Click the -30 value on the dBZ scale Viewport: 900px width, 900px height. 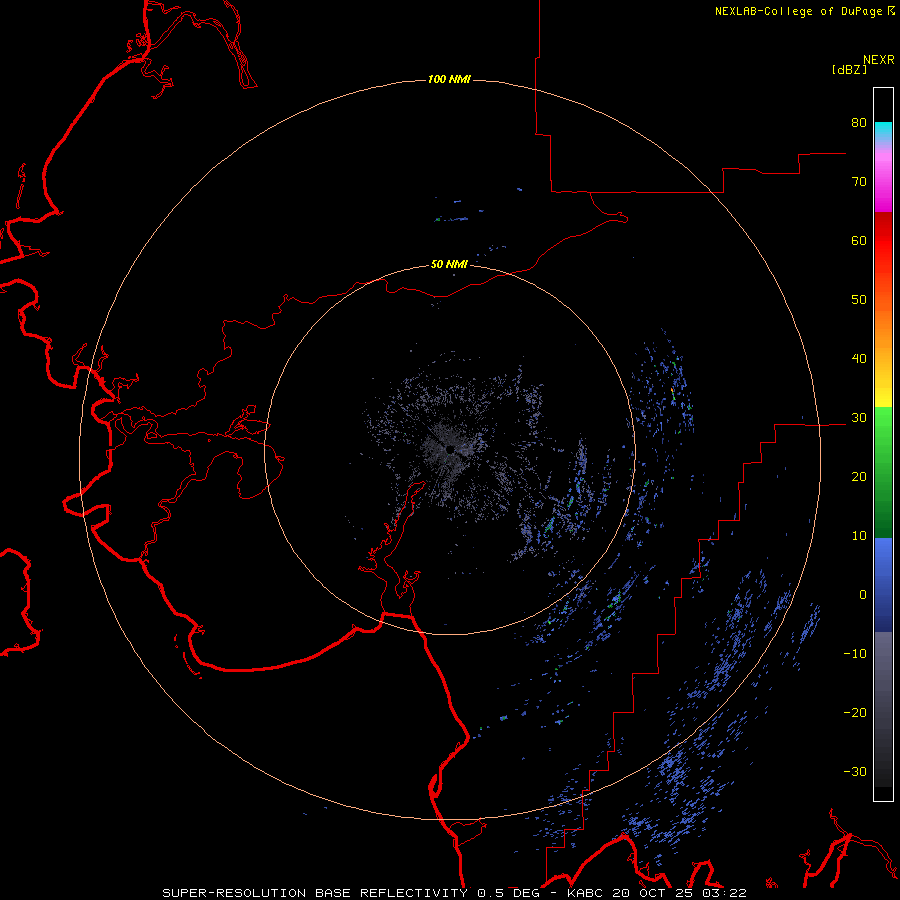pos(855,771)
